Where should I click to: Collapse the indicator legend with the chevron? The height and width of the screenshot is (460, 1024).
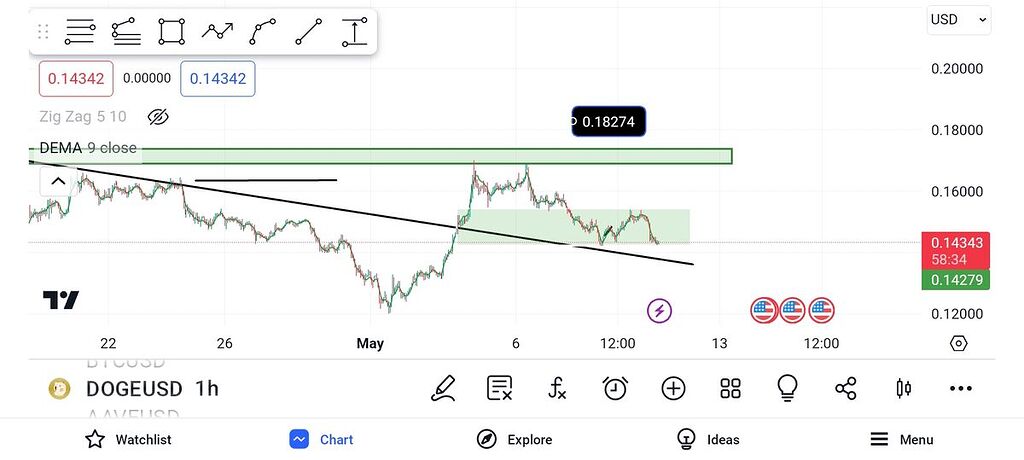click(58, 181)
